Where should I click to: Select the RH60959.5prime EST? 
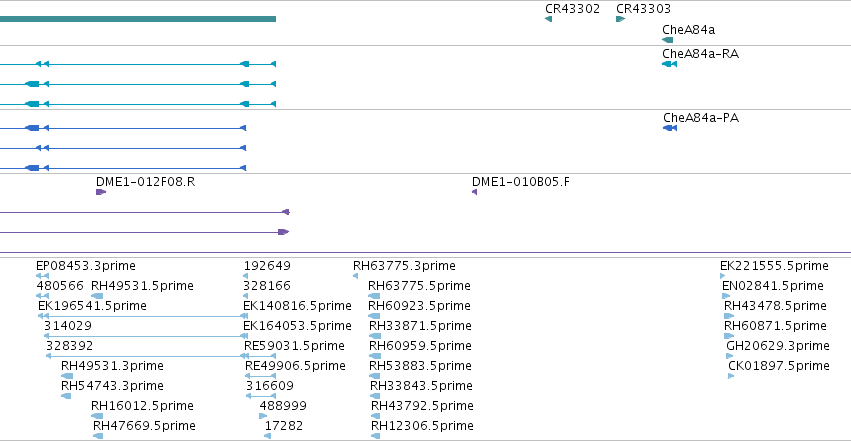click(374, 356)
